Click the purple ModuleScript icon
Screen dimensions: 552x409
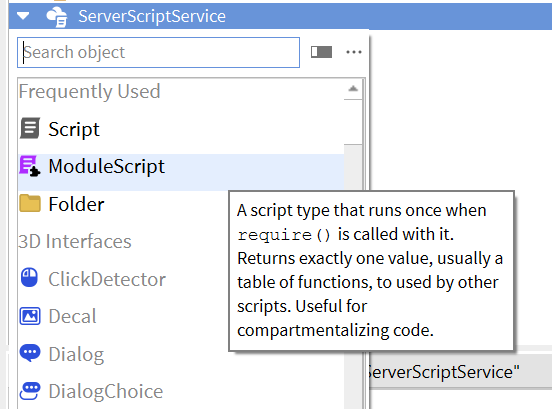tap(30, 166)
